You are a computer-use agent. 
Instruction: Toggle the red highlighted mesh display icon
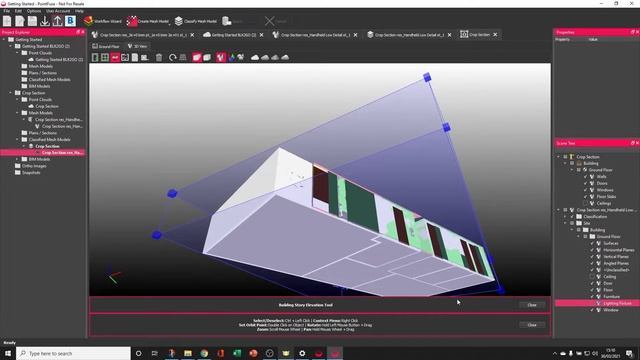[x=221, y=58]
